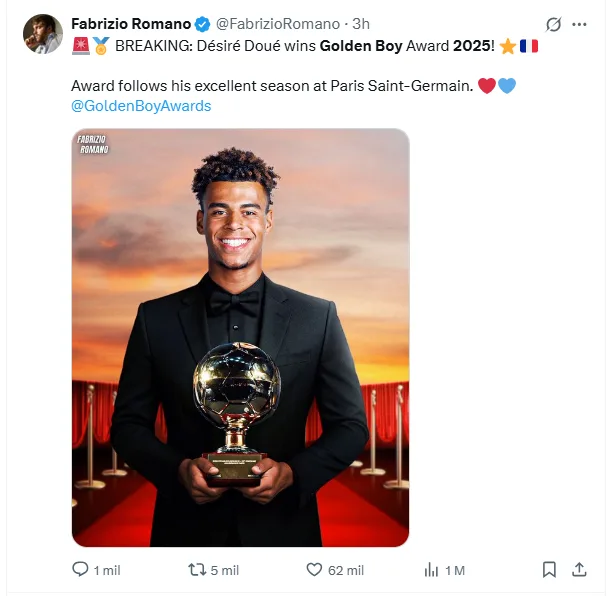Click the blue verified badge
The width and height of the screenshot is (615, 596).
(202, 24)
